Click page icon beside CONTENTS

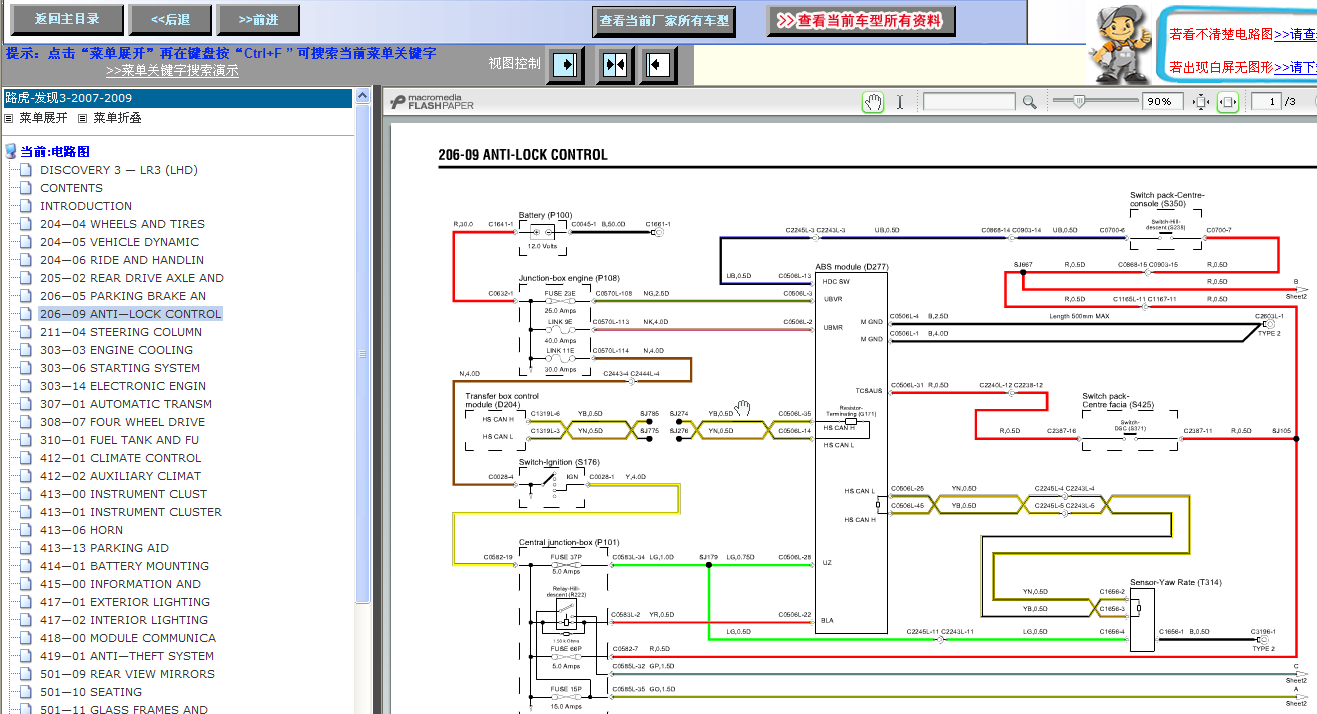tap(26, 188)
